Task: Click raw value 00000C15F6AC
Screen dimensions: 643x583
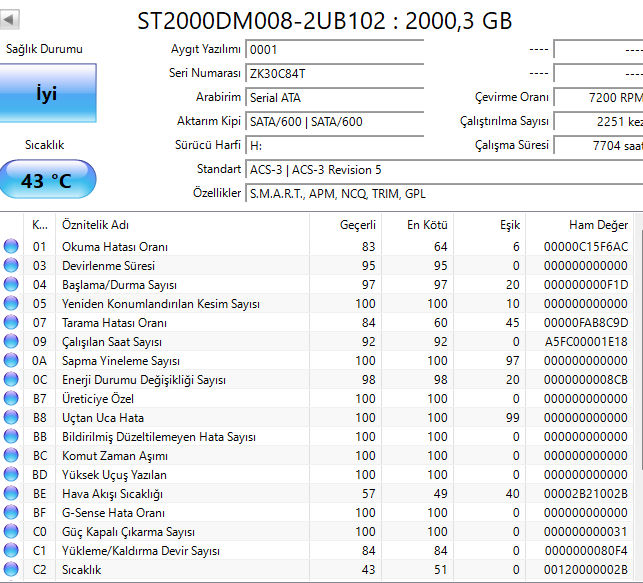Action: pyautogui.click(x=586, y=247)
